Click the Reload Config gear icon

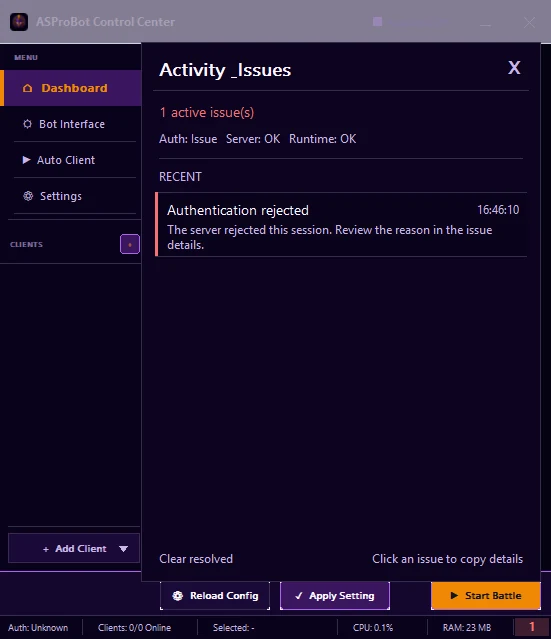click(178, 596)
